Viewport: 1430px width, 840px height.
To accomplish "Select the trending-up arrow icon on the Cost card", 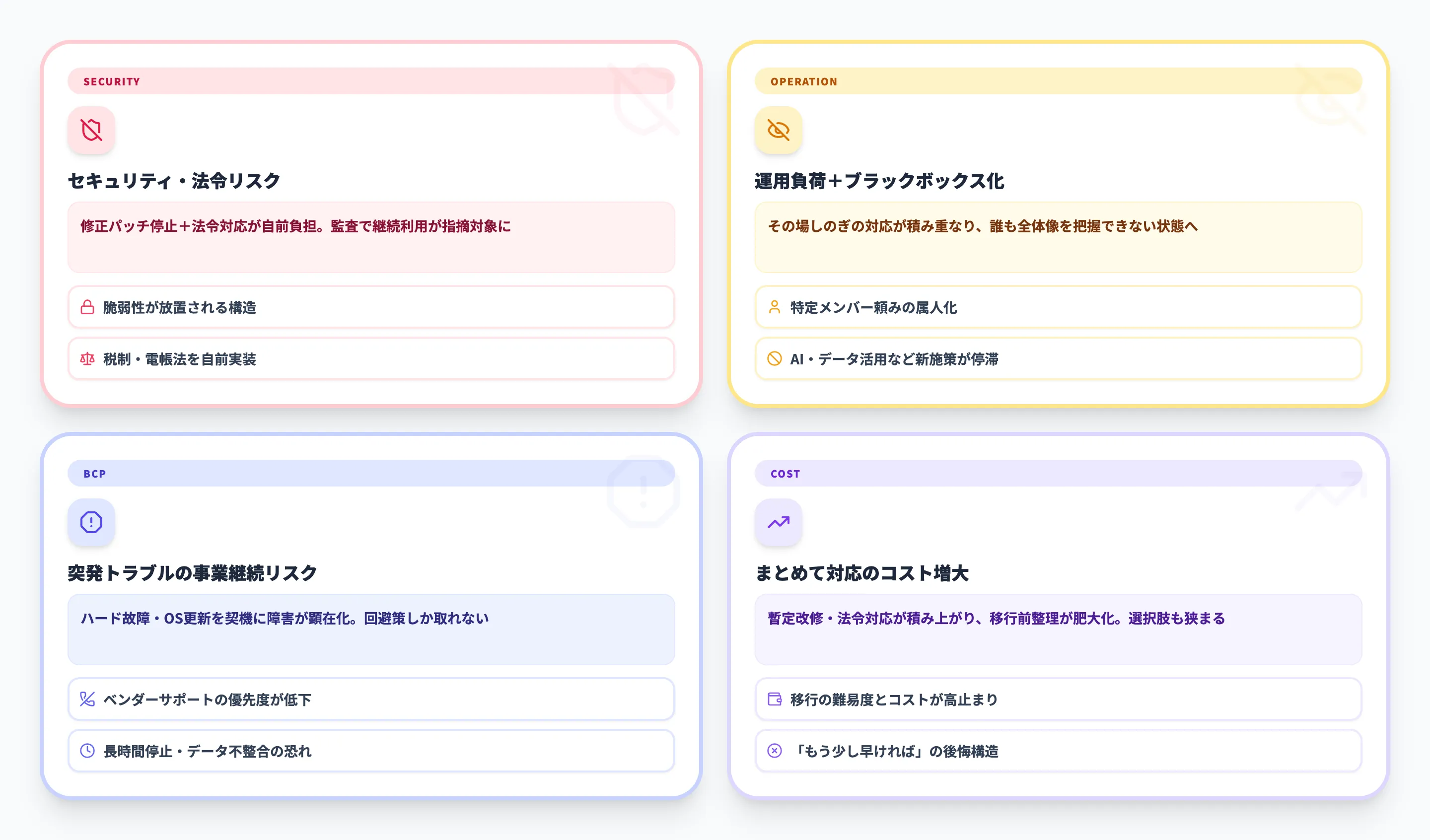I will pyautogui.click(x=778, y=522).
